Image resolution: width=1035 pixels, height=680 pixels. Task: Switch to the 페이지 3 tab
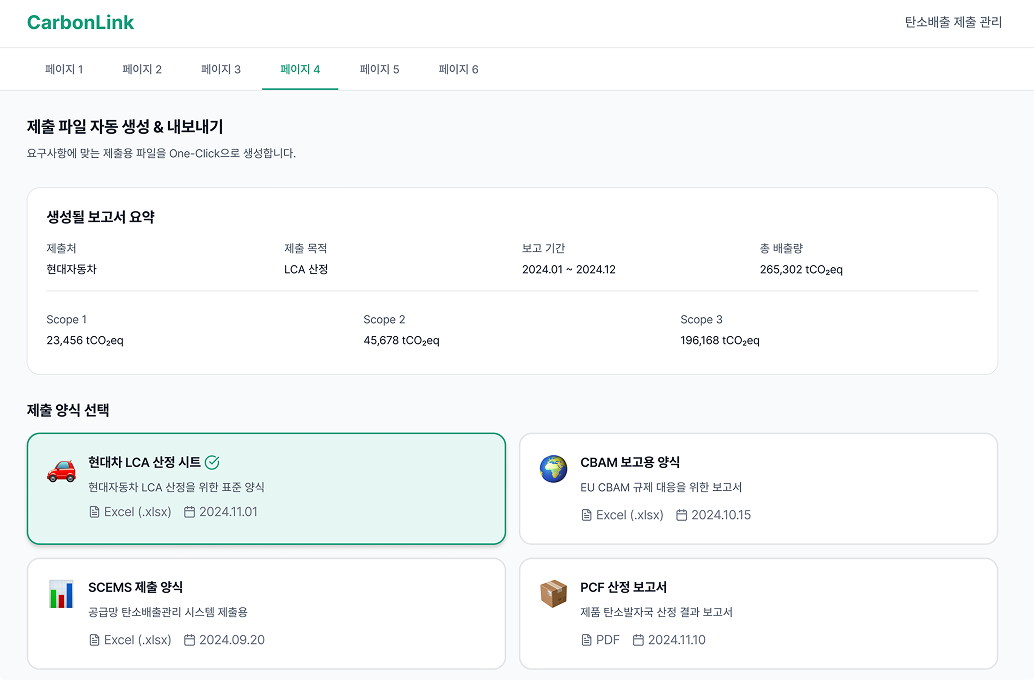[220, 69]
